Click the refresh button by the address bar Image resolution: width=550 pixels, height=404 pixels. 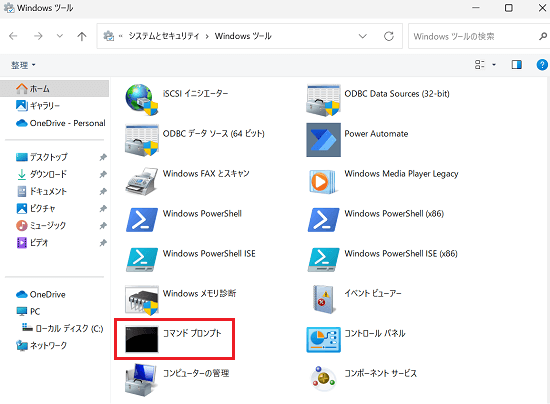[x=389, y=36]
